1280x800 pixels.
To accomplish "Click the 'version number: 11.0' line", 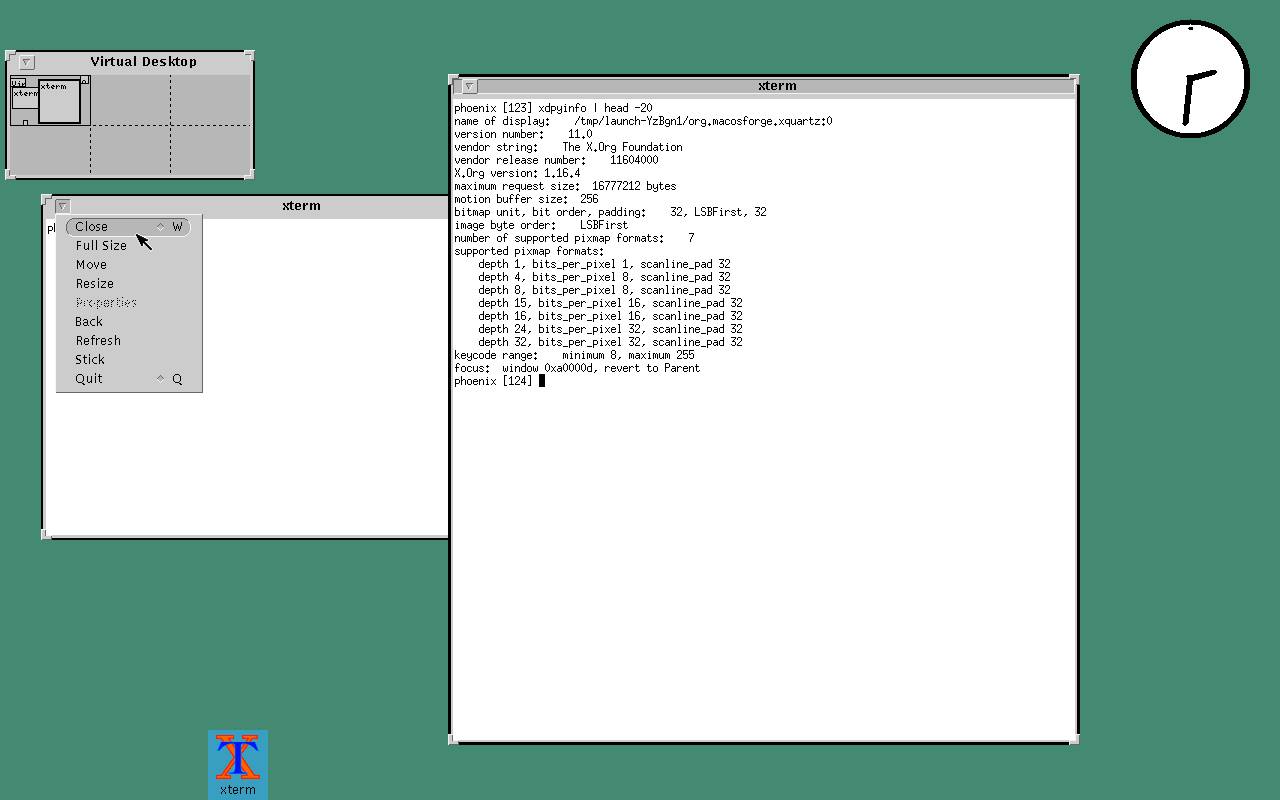I will coord(523,134).
